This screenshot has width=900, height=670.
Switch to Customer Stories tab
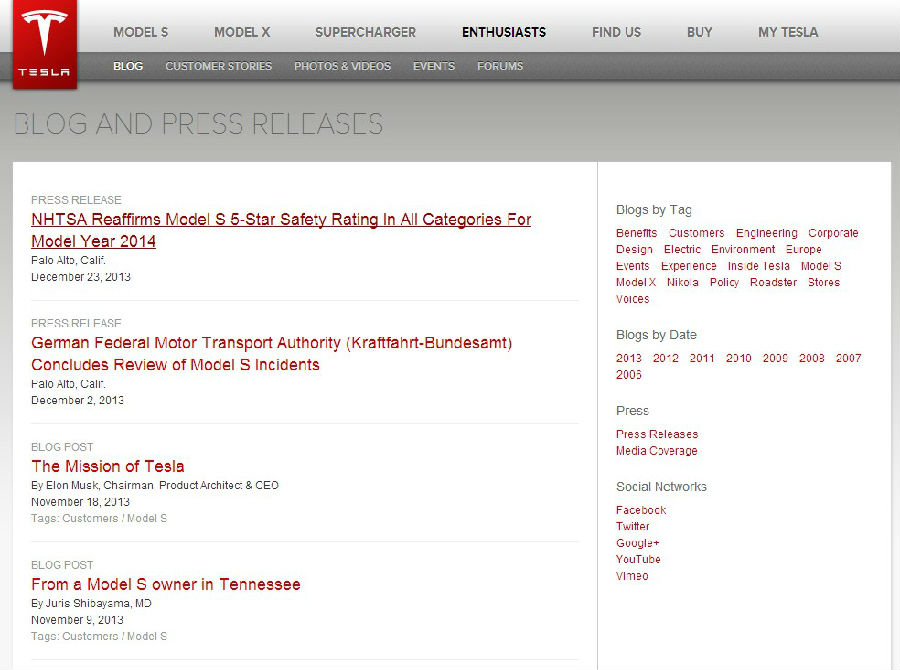coord(218,66)
